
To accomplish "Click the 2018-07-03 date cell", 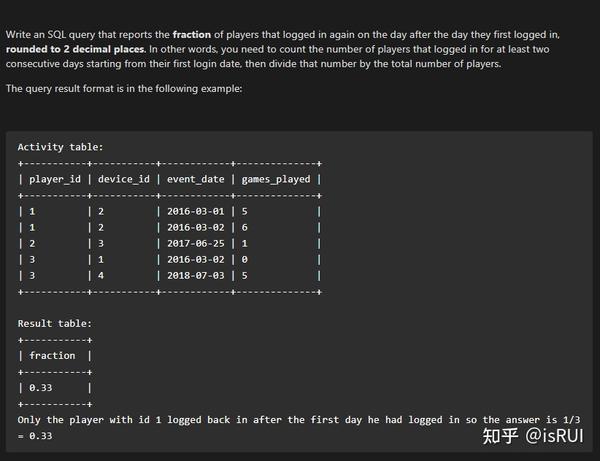I will tap(195, 275).
